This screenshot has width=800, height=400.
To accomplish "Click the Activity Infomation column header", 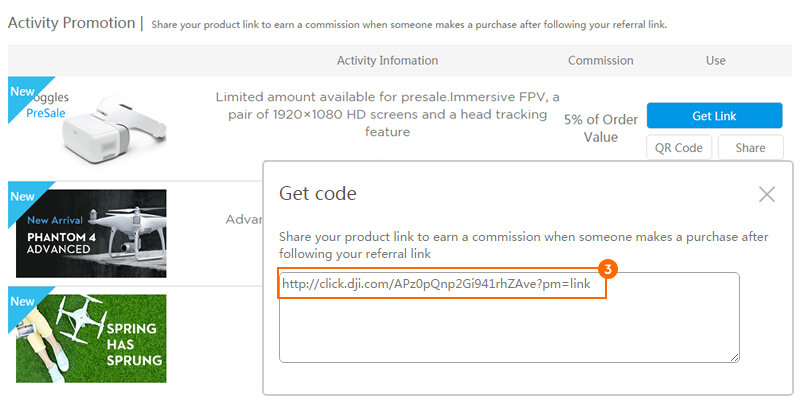I will pos(387,61).
